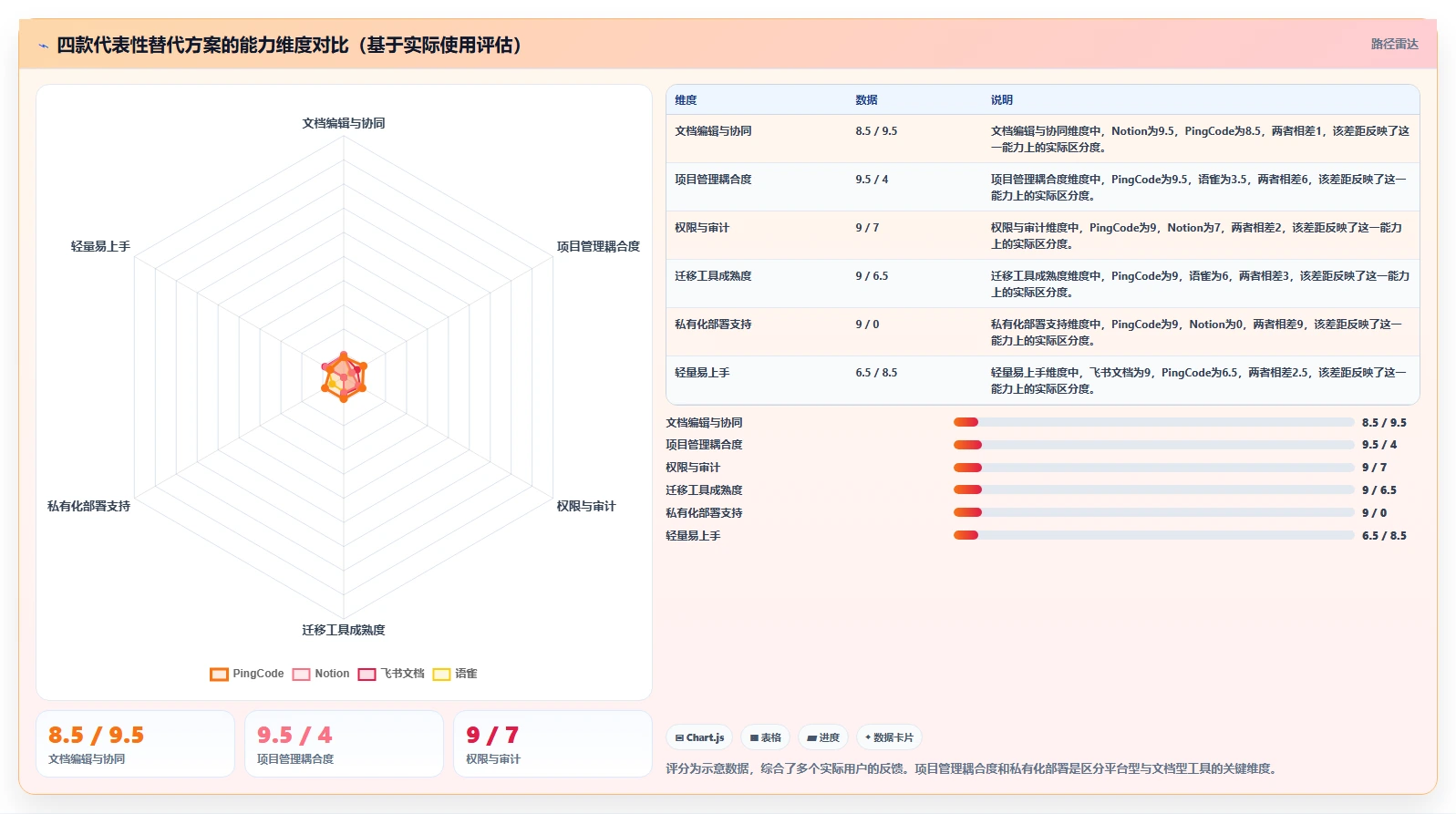Click table value 9 / 7
This screenshot has width=1456, height=814.
pos(867,228)
